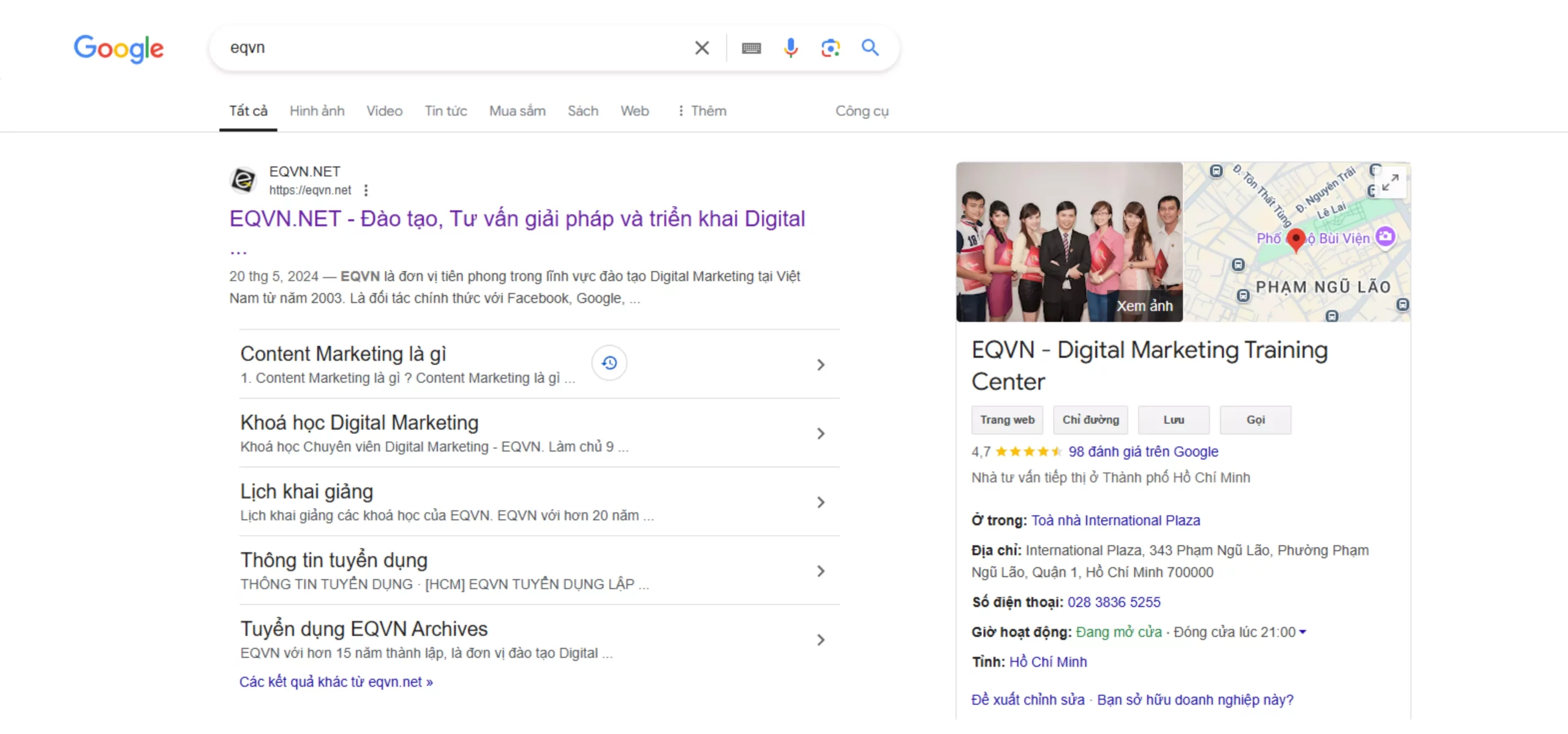Switch to the Tin tức tab

pos(445,111)
